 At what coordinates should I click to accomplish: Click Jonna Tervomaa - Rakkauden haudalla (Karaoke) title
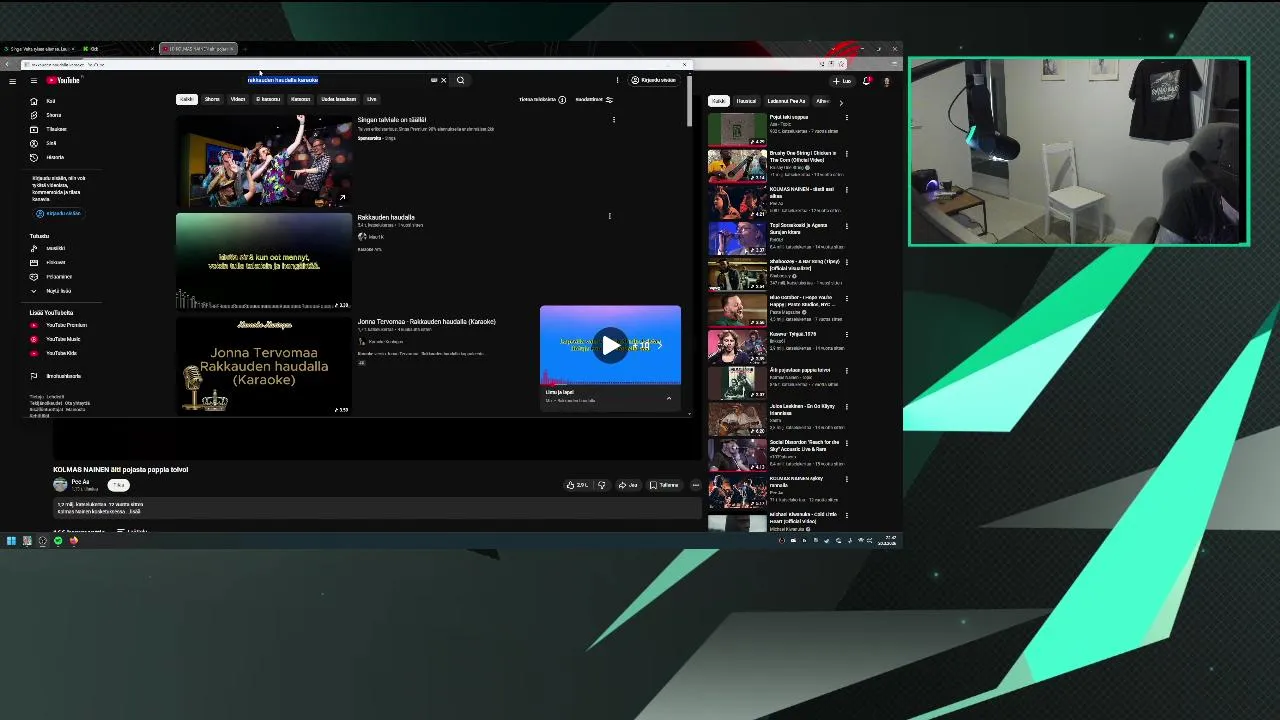click(426, 322)
